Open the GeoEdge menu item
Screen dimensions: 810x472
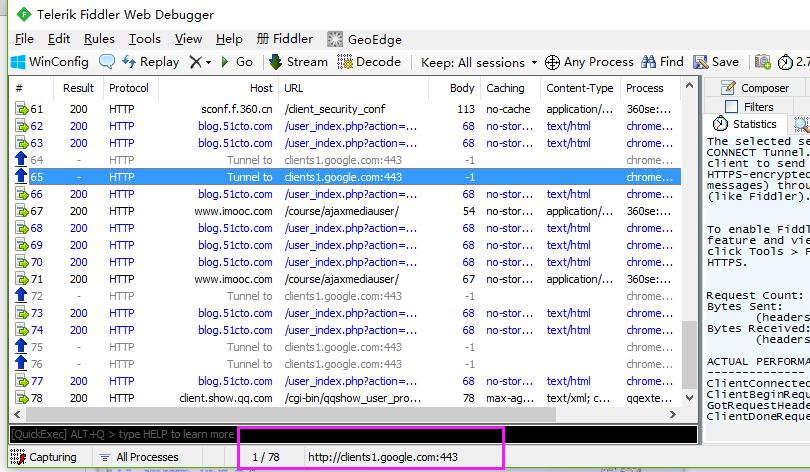pyautogui.click(x=365, y=39)
